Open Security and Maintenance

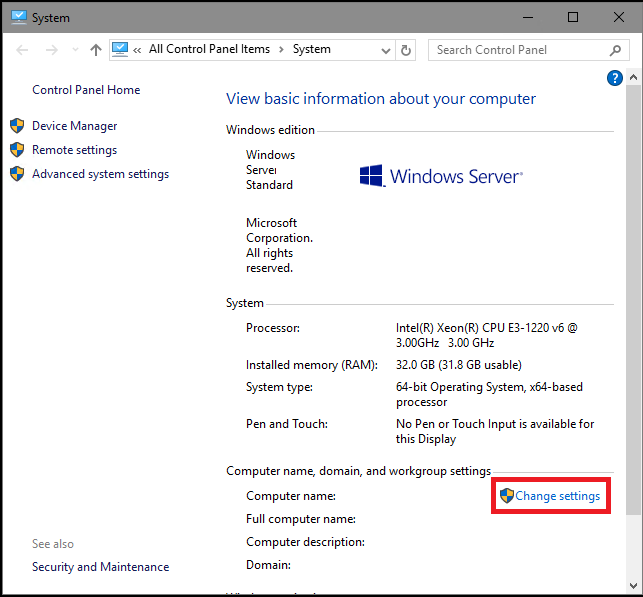click(x=100, y=567)
